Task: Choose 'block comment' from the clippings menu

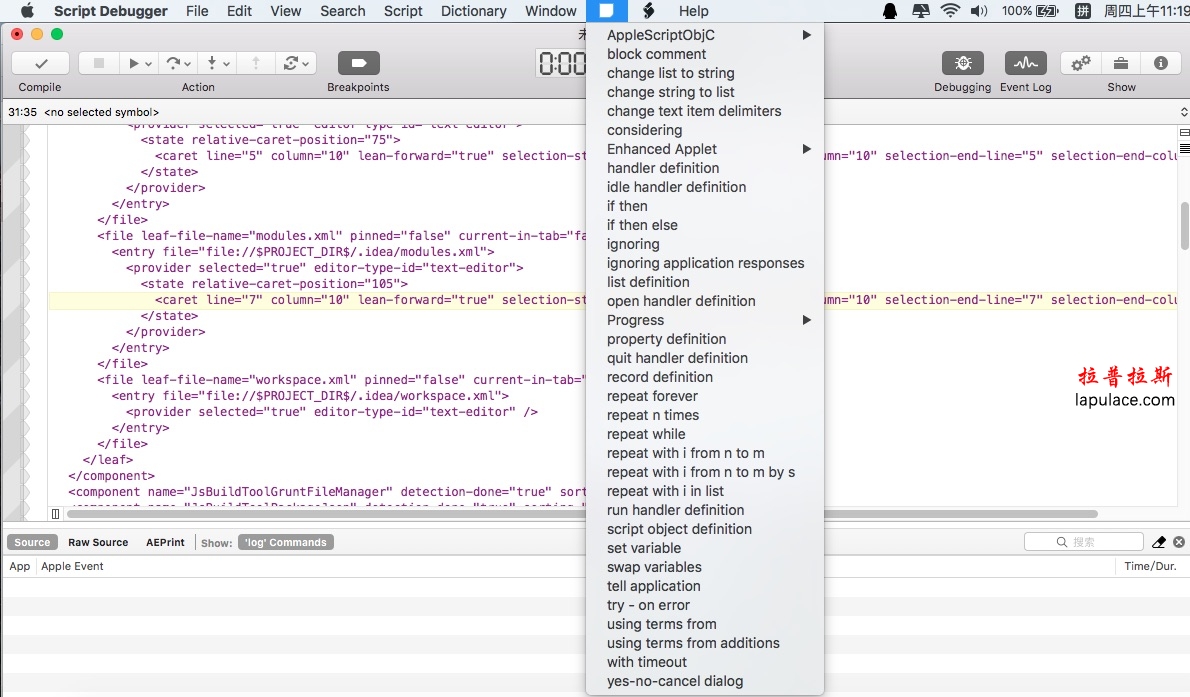Action: 705,54
